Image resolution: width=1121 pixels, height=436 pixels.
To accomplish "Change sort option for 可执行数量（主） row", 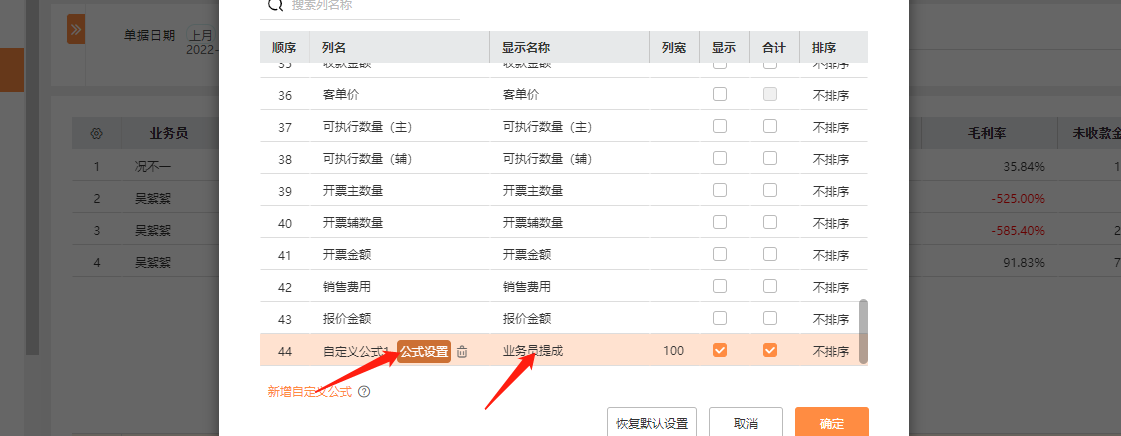I will [830, 127].
